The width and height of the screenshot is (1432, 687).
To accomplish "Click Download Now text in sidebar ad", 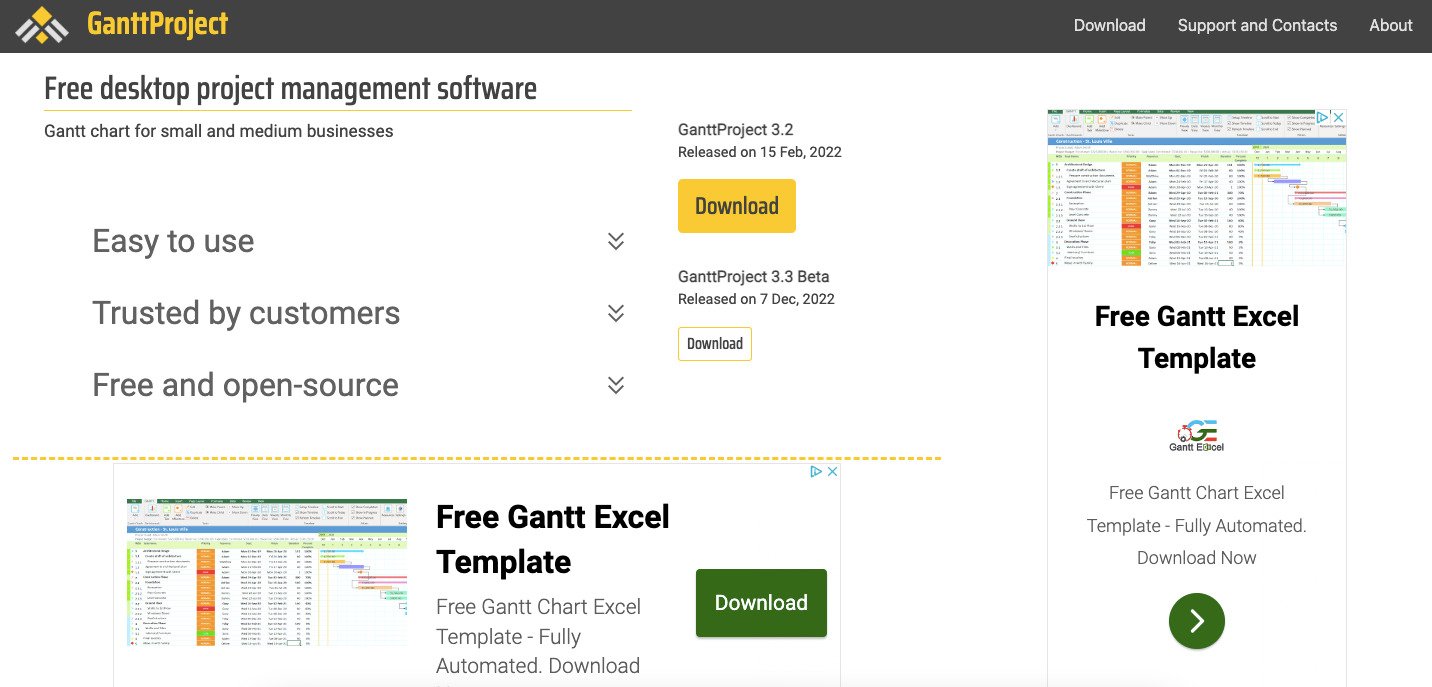I will click(x=1196, y=557).
